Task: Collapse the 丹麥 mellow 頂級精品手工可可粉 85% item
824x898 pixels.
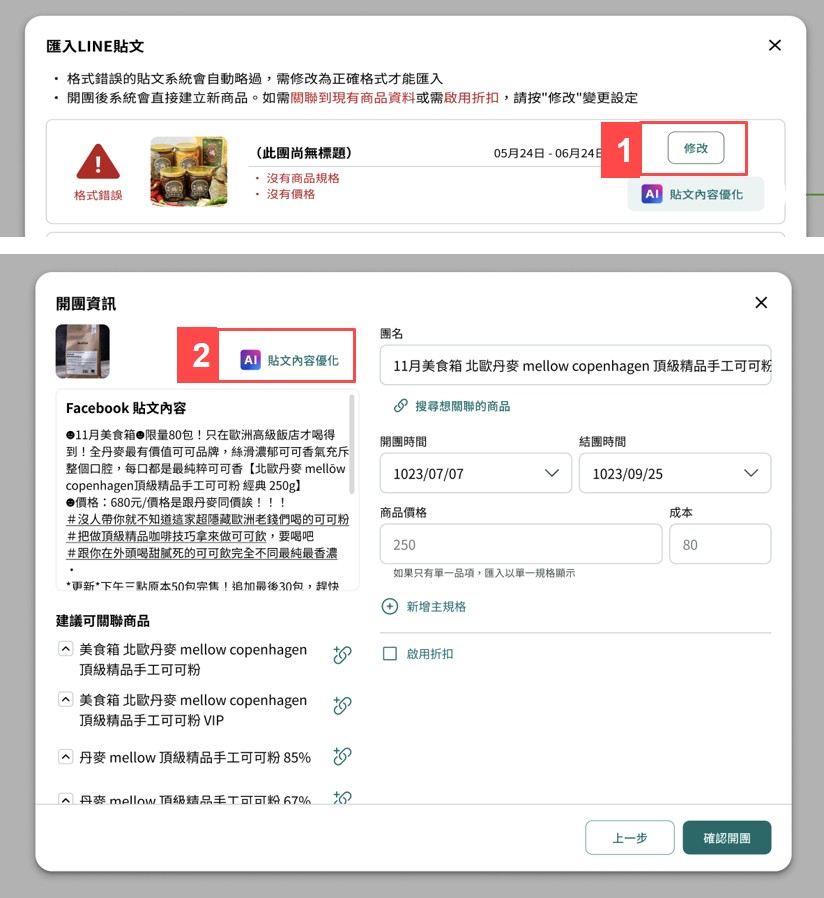Action: (x=66, y=757)
